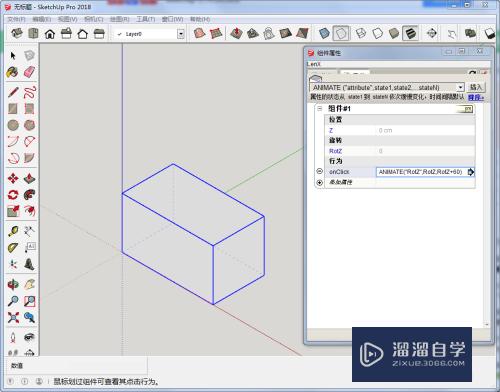Select the Look Around eye tool
The width and height of the screenshot is (500, 392).
click(x=29, y=337)
